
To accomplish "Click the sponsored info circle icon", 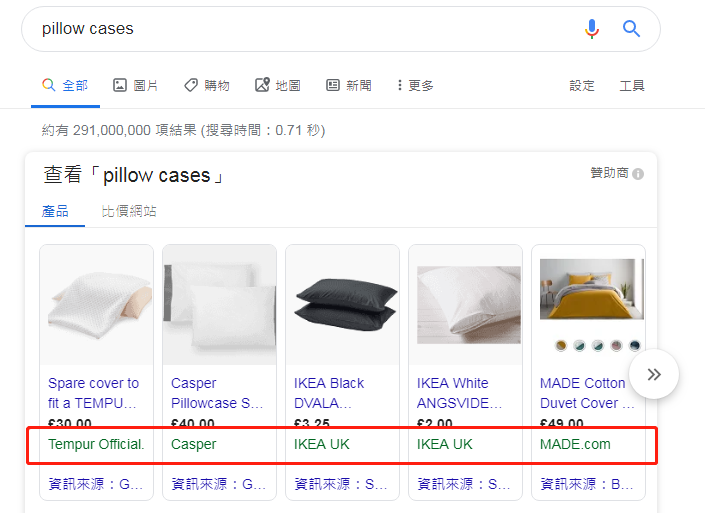I will [x=638, y=174].
